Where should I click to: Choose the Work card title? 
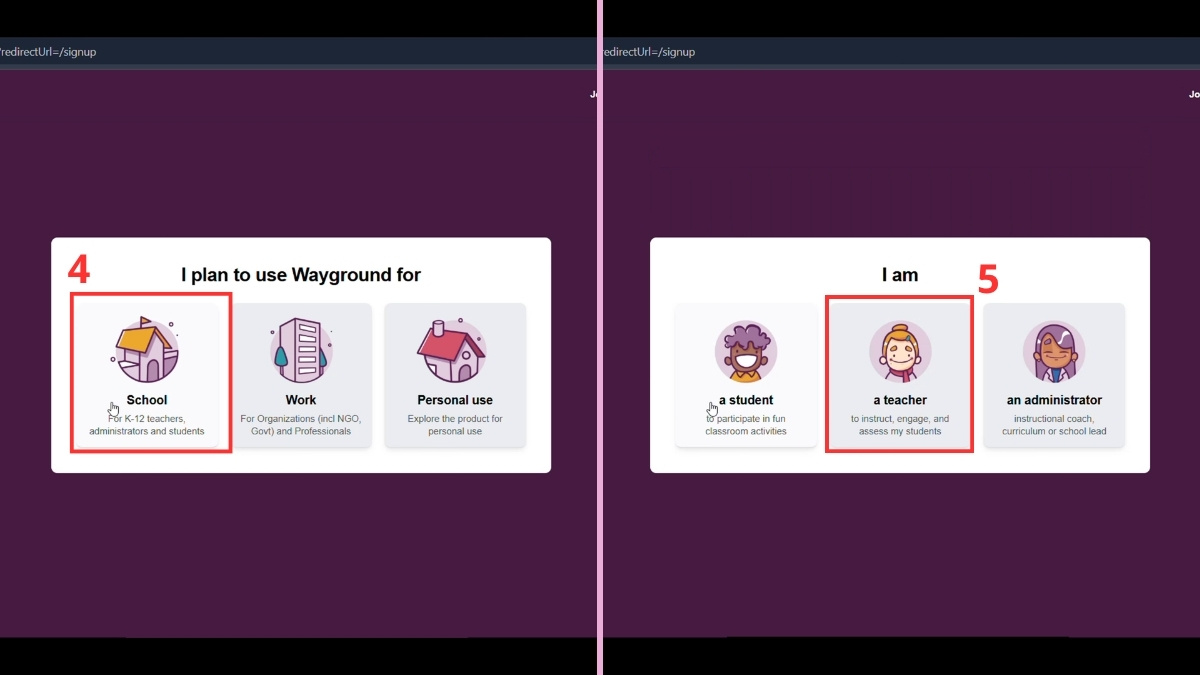coord(301,400)
